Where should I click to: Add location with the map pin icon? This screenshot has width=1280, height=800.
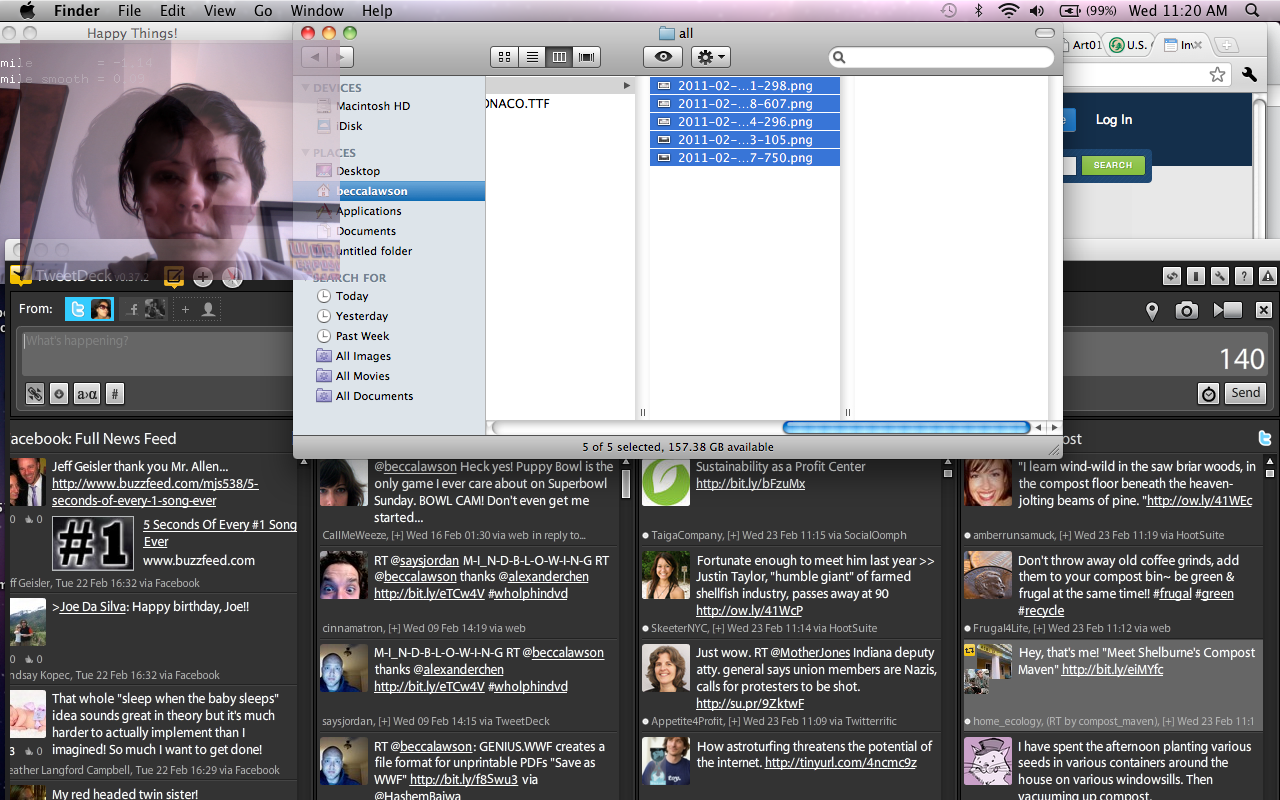[x=1152, y=311]
